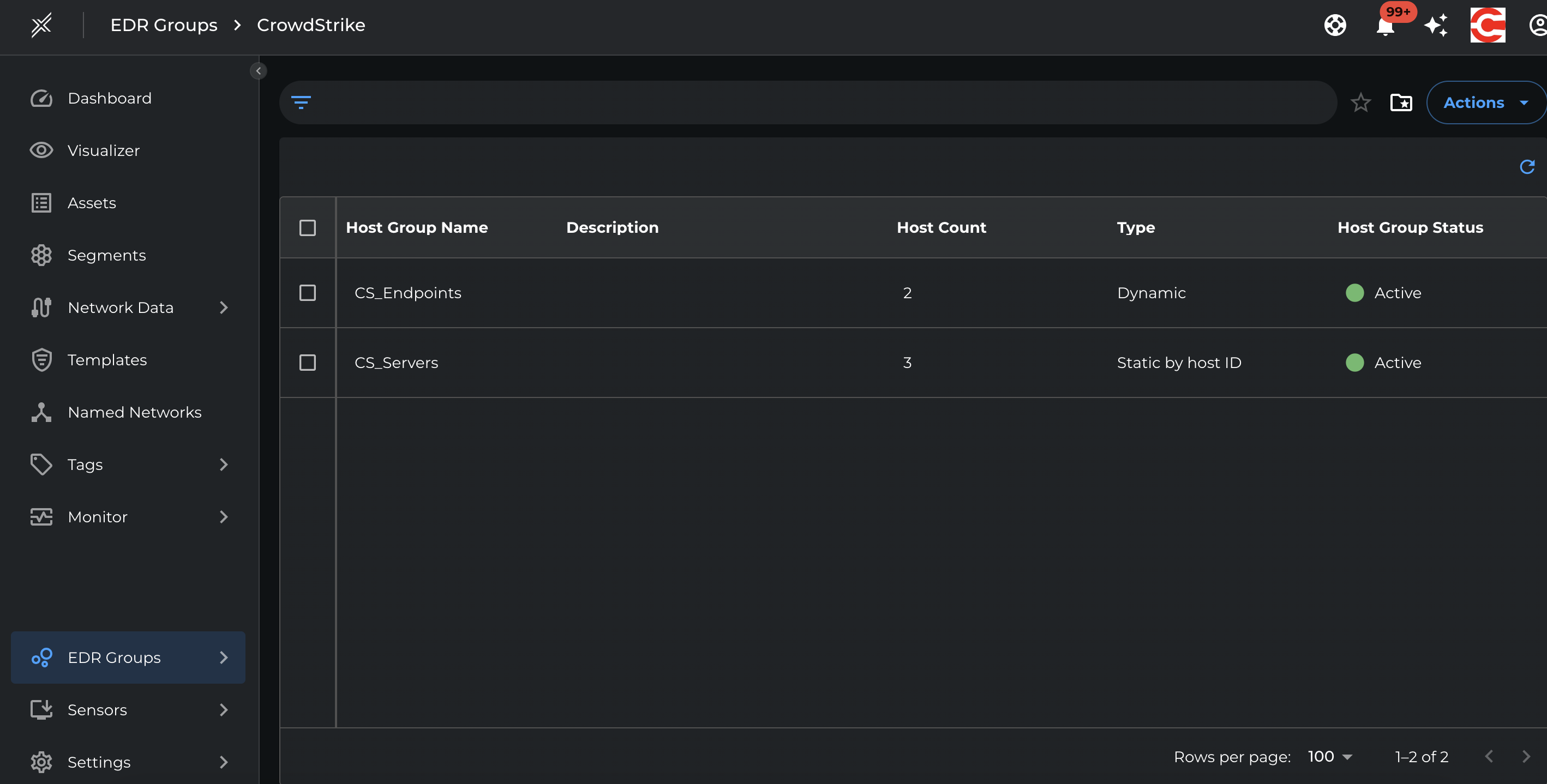
Task: Go to Named Networks
Action: [x=134, y=412]
